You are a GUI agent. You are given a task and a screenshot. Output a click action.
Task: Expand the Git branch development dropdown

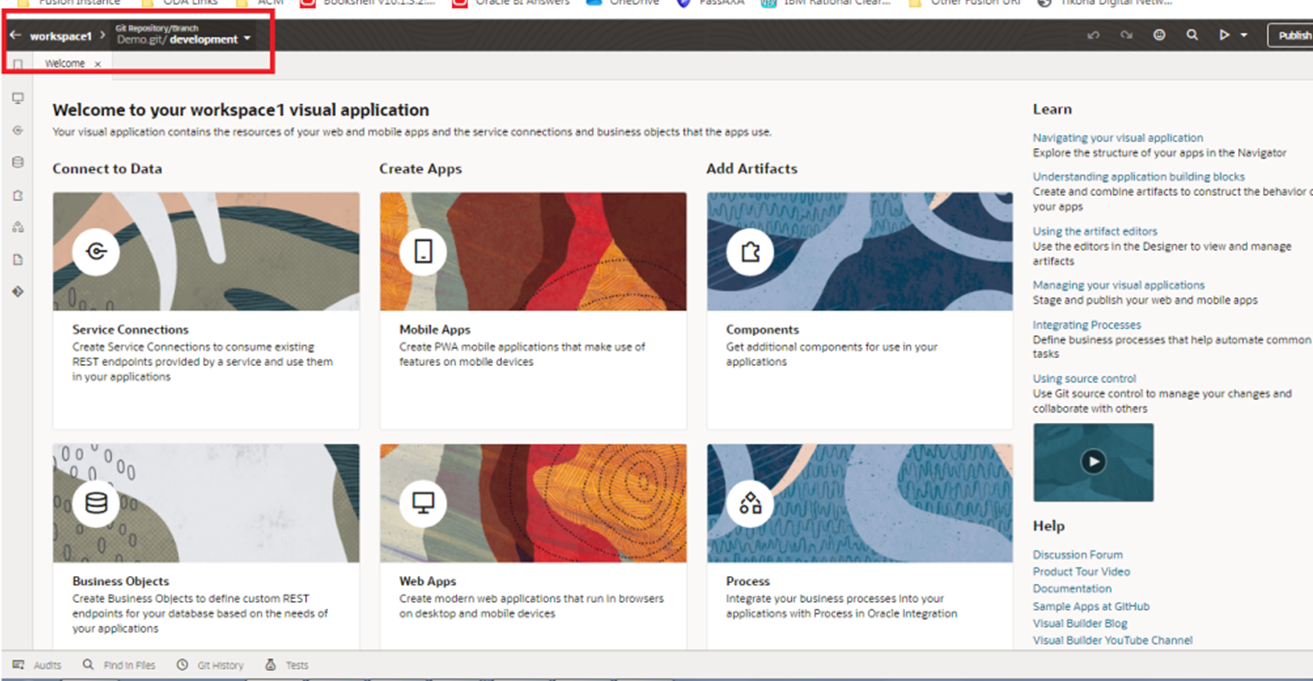click(x=247, y=40)
